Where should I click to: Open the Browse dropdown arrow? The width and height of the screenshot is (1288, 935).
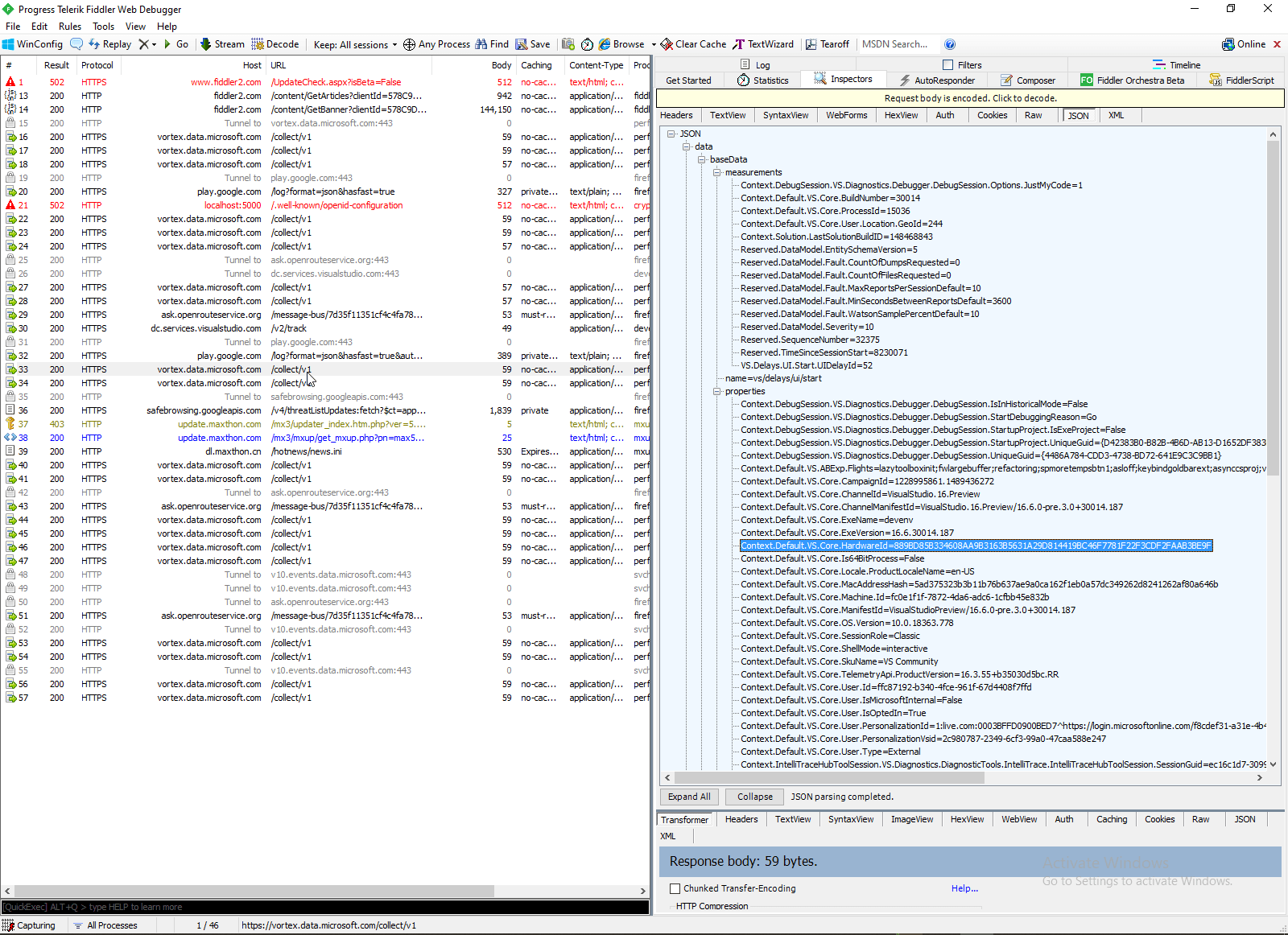654,44
